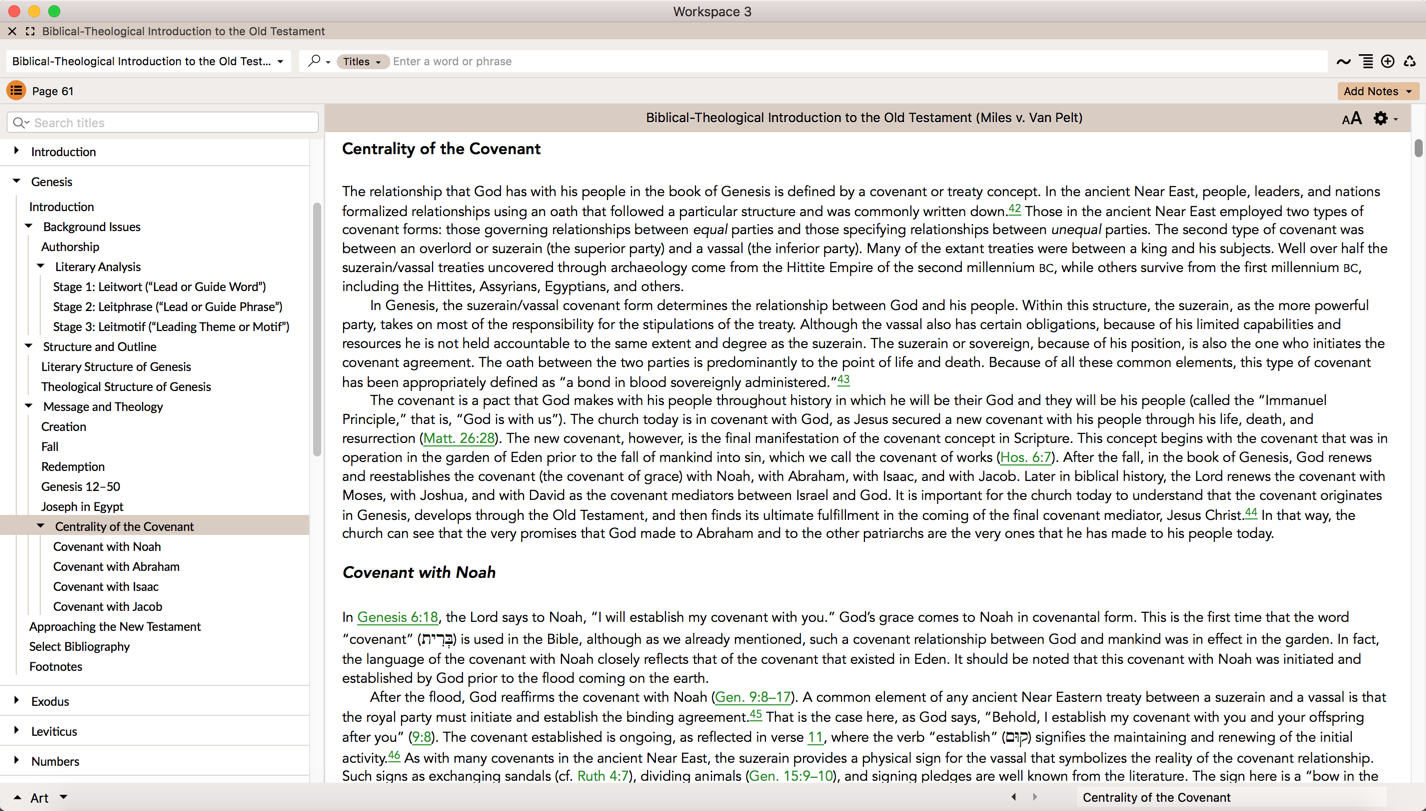This screenshot has height=811, width=1426.
Task: Open Footnotes entry in sidebar
Action: coord(56,666)
